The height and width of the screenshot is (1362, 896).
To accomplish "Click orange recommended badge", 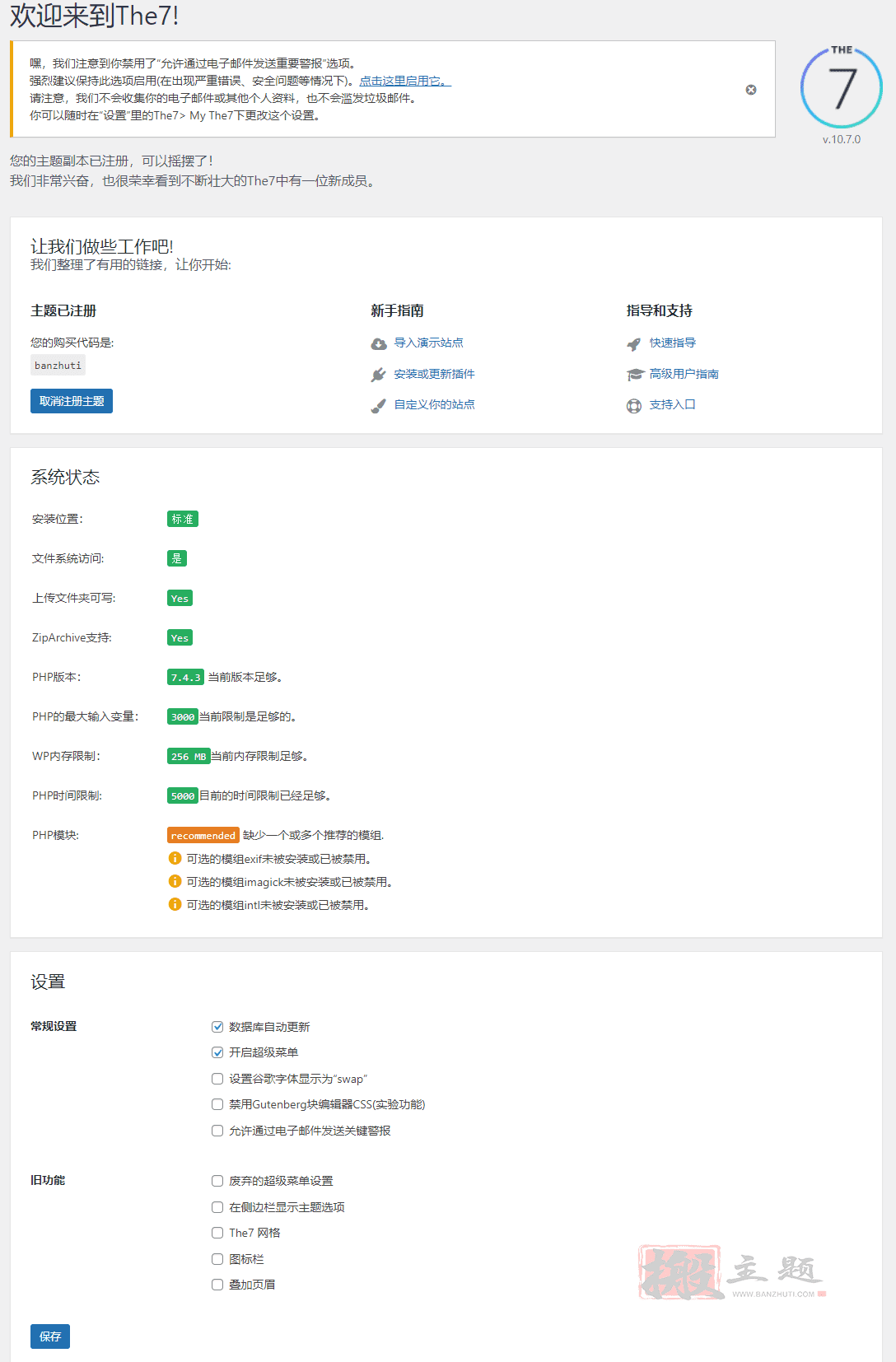I will point(203,835).
